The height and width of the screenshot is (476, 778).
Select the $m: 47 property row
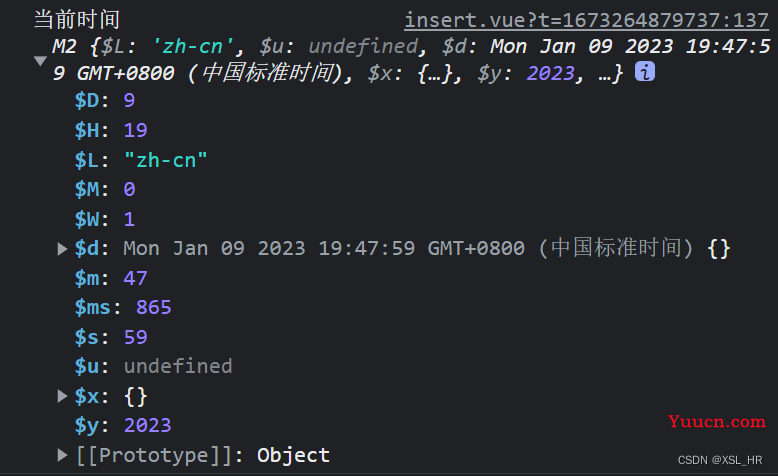[111, 278]
